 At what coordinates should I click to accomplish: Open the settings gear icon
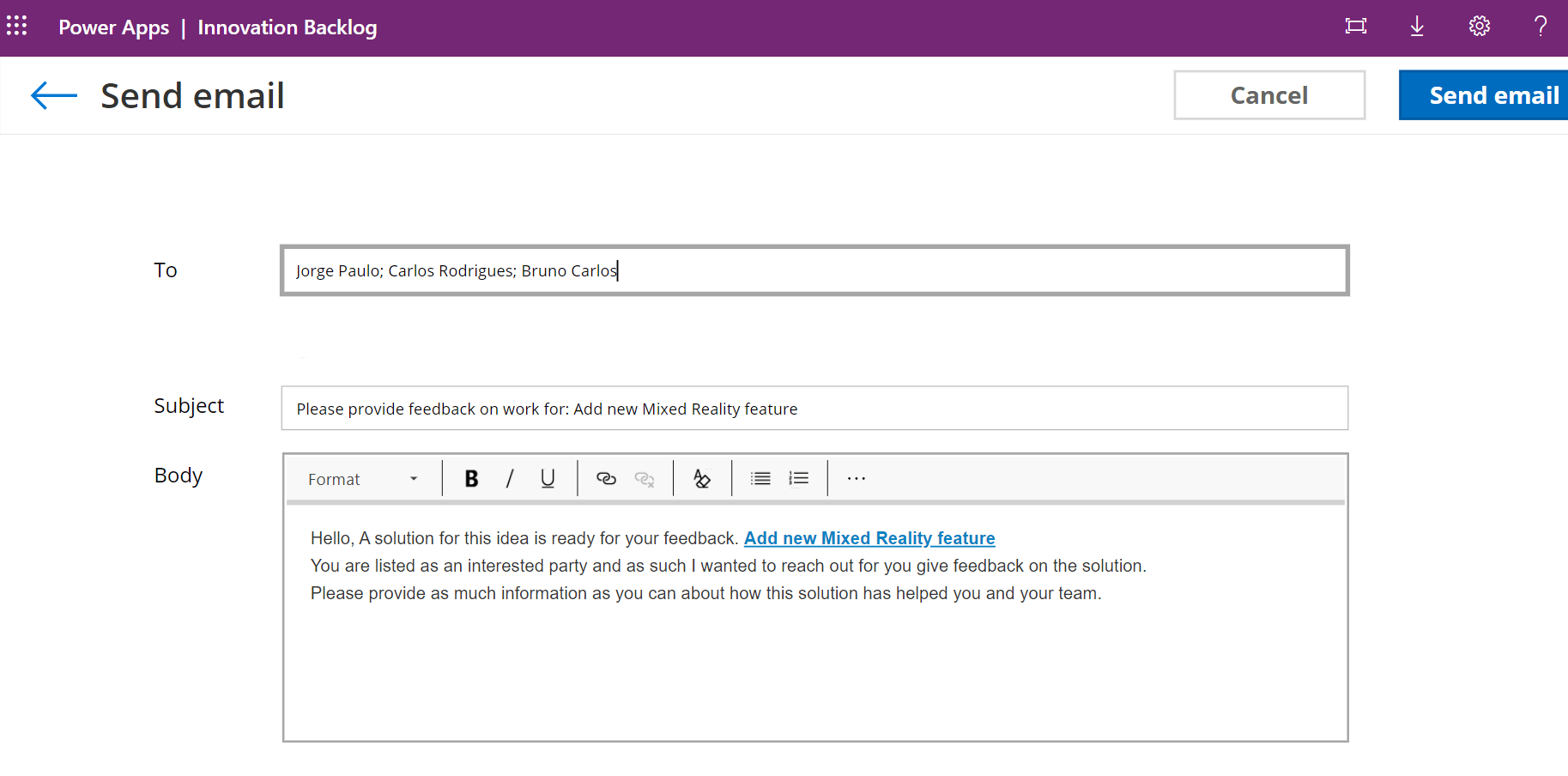[1479, 26]
